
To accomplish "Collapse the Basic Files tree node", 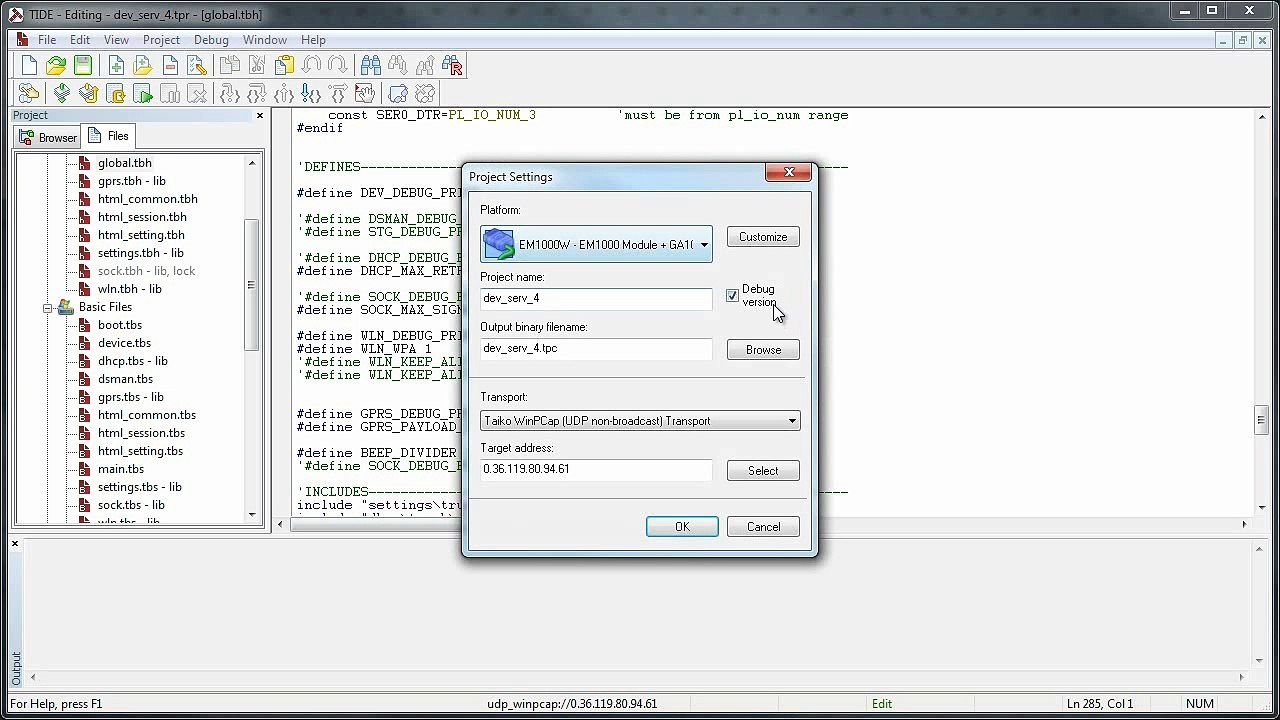I will pyautogui.click(x=47, y=307).
